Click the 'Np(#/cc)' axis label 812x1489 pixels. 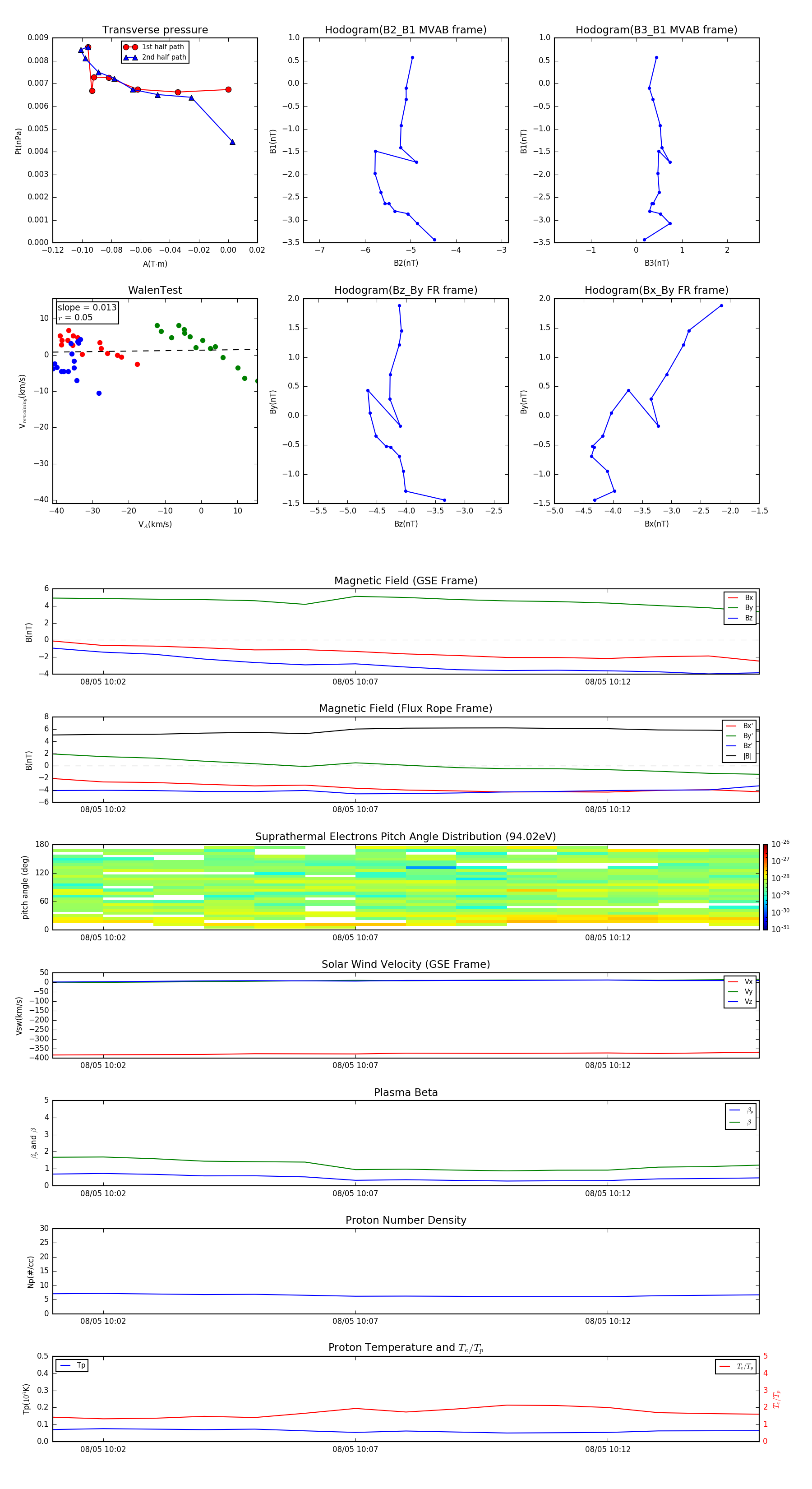(x=31, y=1272)
